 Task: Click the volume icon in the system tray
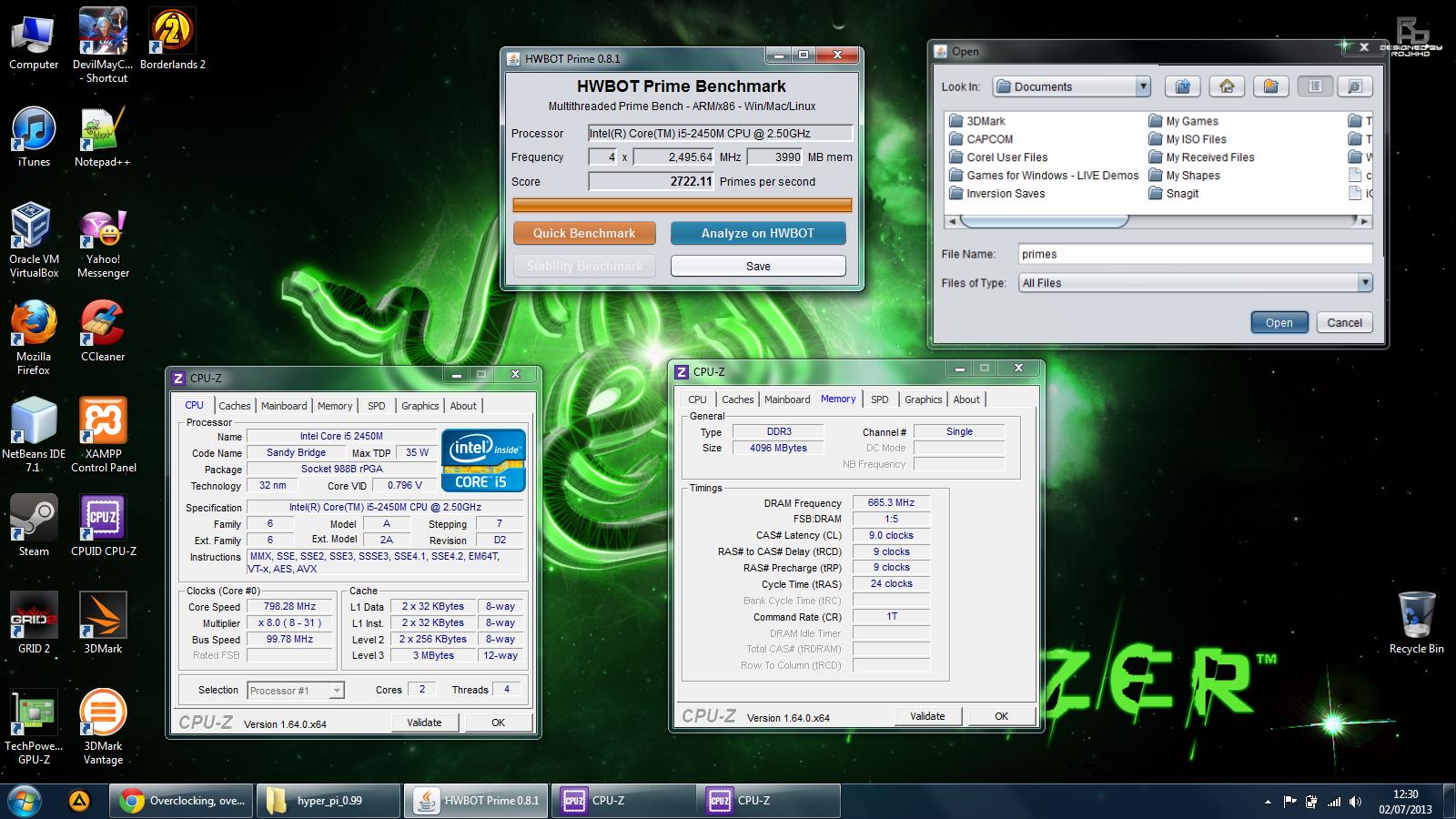tap(1356, 802)
